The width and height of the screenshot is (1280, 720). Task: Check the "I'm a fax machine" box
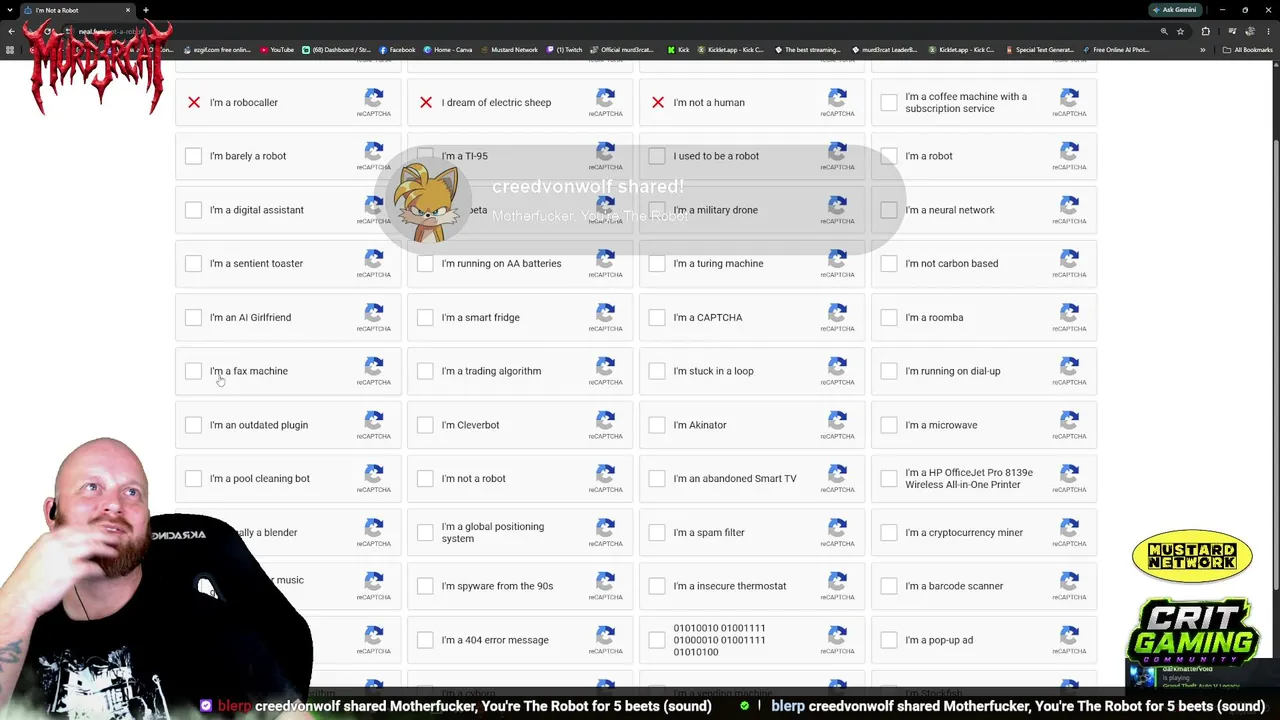pos(194,371)
